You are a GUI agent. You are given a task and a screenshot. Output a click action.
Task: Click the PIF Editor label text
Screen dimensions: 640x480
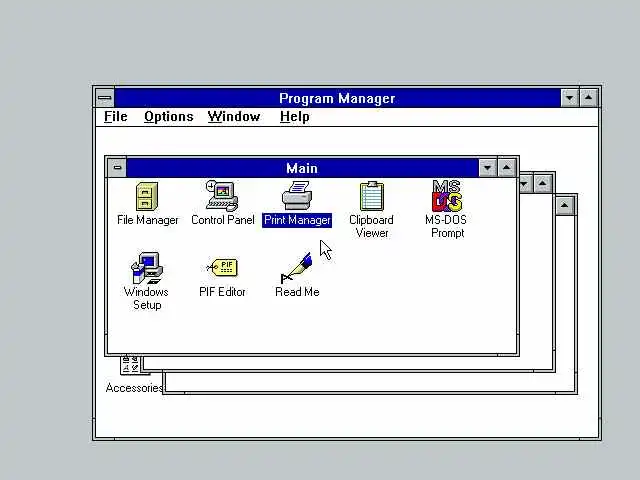(222, 292)
